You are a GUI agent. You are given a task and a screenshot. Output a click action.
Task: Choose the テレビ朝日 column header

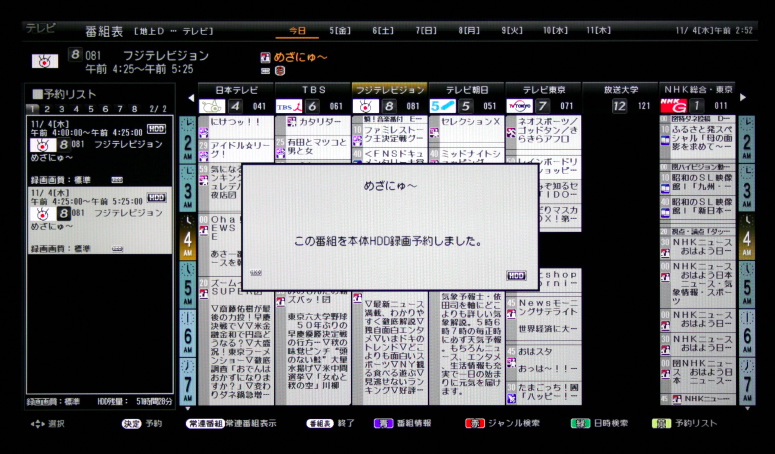point(467,90)
